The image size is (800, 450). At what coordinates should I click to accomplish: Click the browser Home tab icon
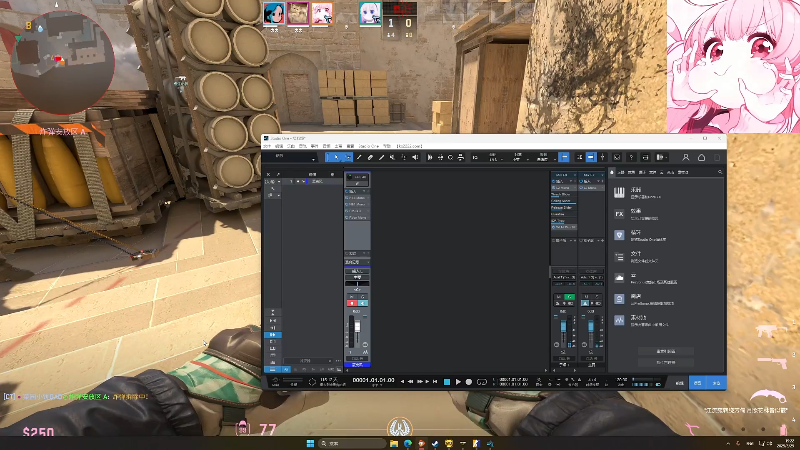[x=612, y=172]
